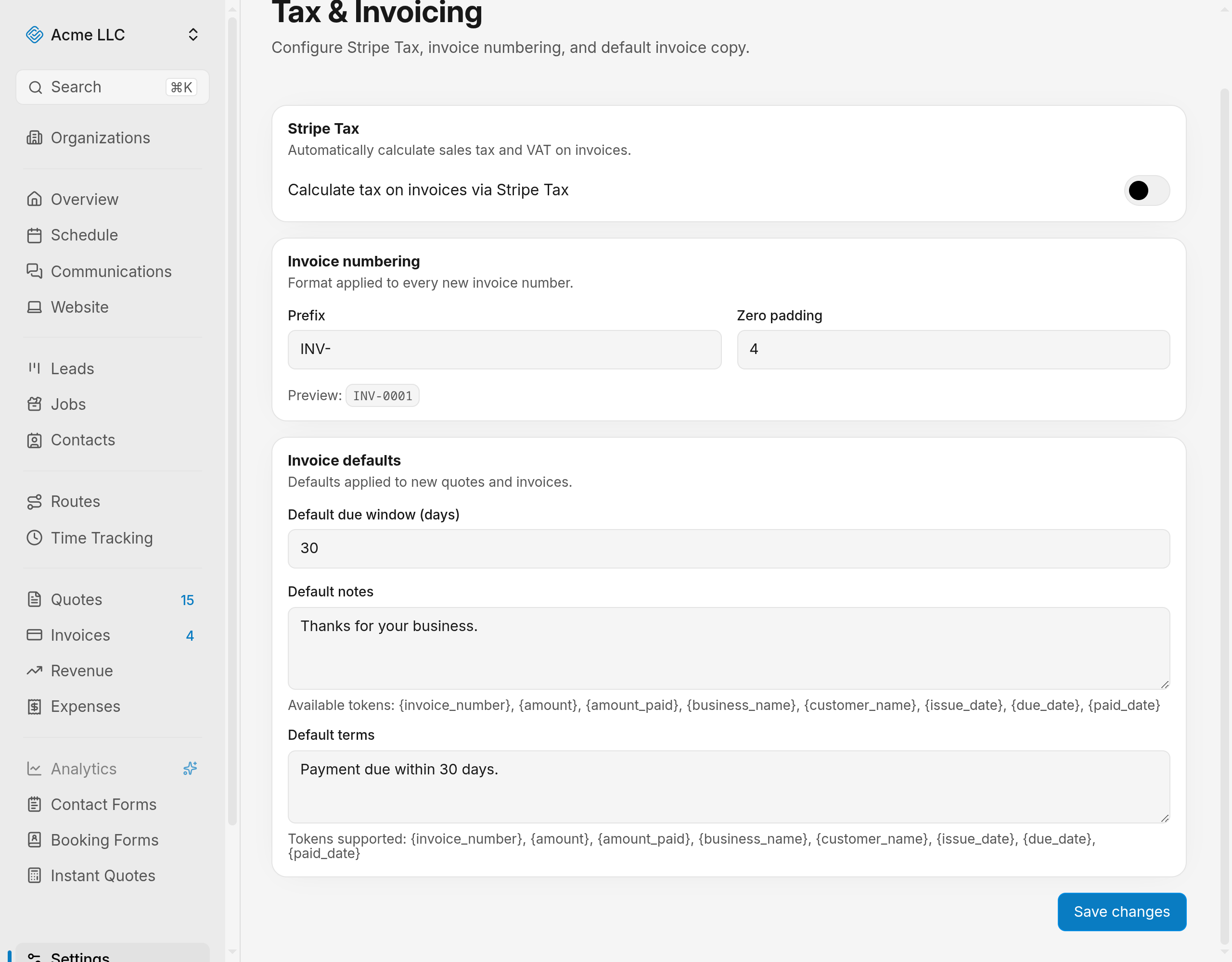Image resolution: width=1232 pixels, height=962 pixels.
Task: Click the Contacts icon in sidebar
Action: click(35, 441)
